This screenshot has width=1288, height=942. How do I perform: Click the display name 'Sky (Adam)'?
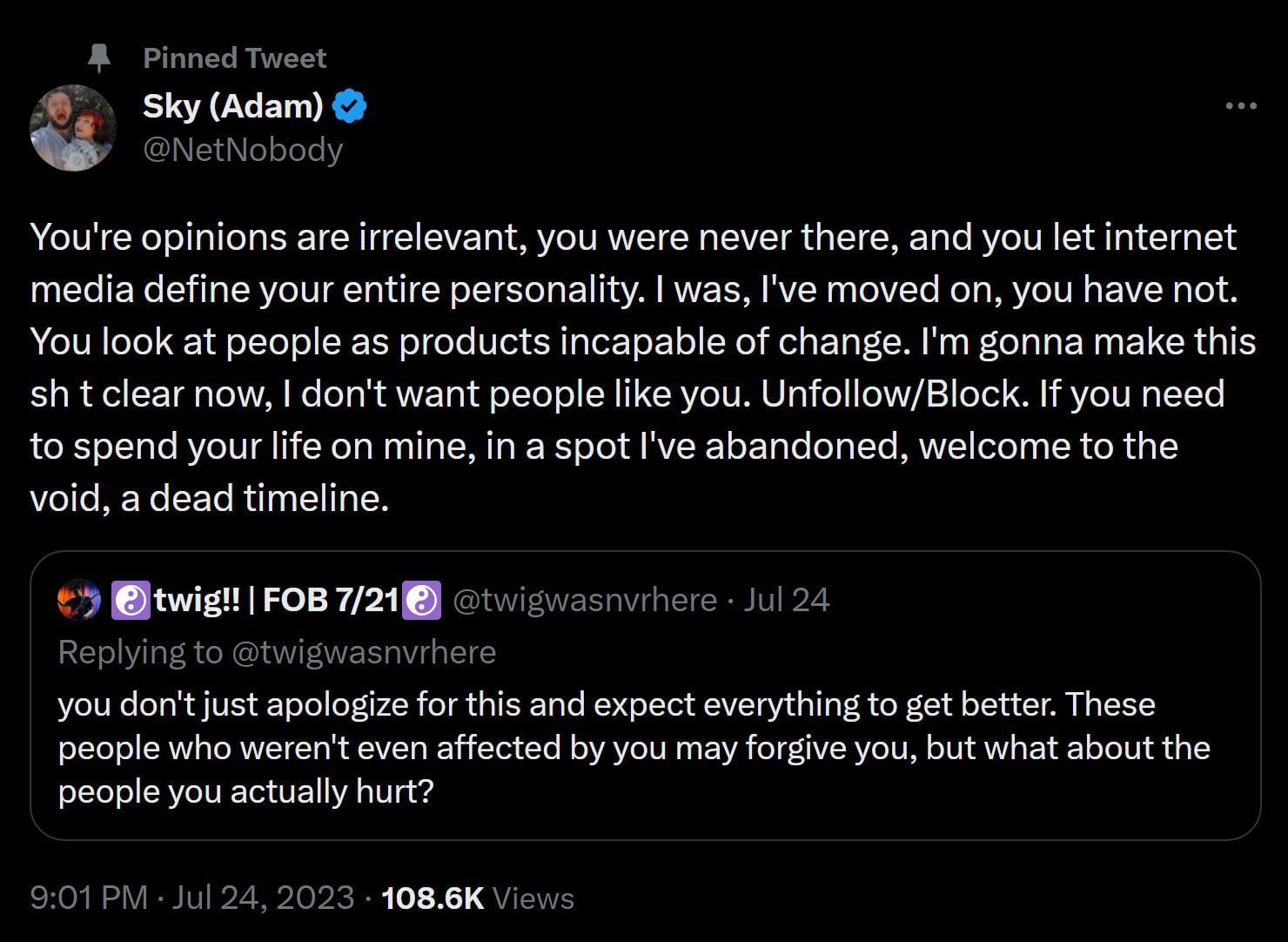[231, 104]
